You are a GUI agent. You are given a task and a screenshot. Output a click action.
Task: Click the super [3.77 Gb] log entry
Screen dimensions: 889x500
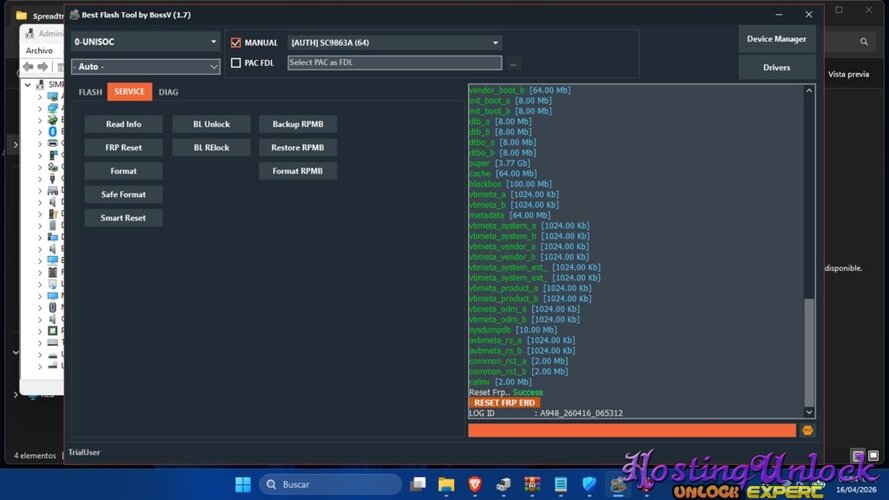pyautogui.click(x=500, y=163)
